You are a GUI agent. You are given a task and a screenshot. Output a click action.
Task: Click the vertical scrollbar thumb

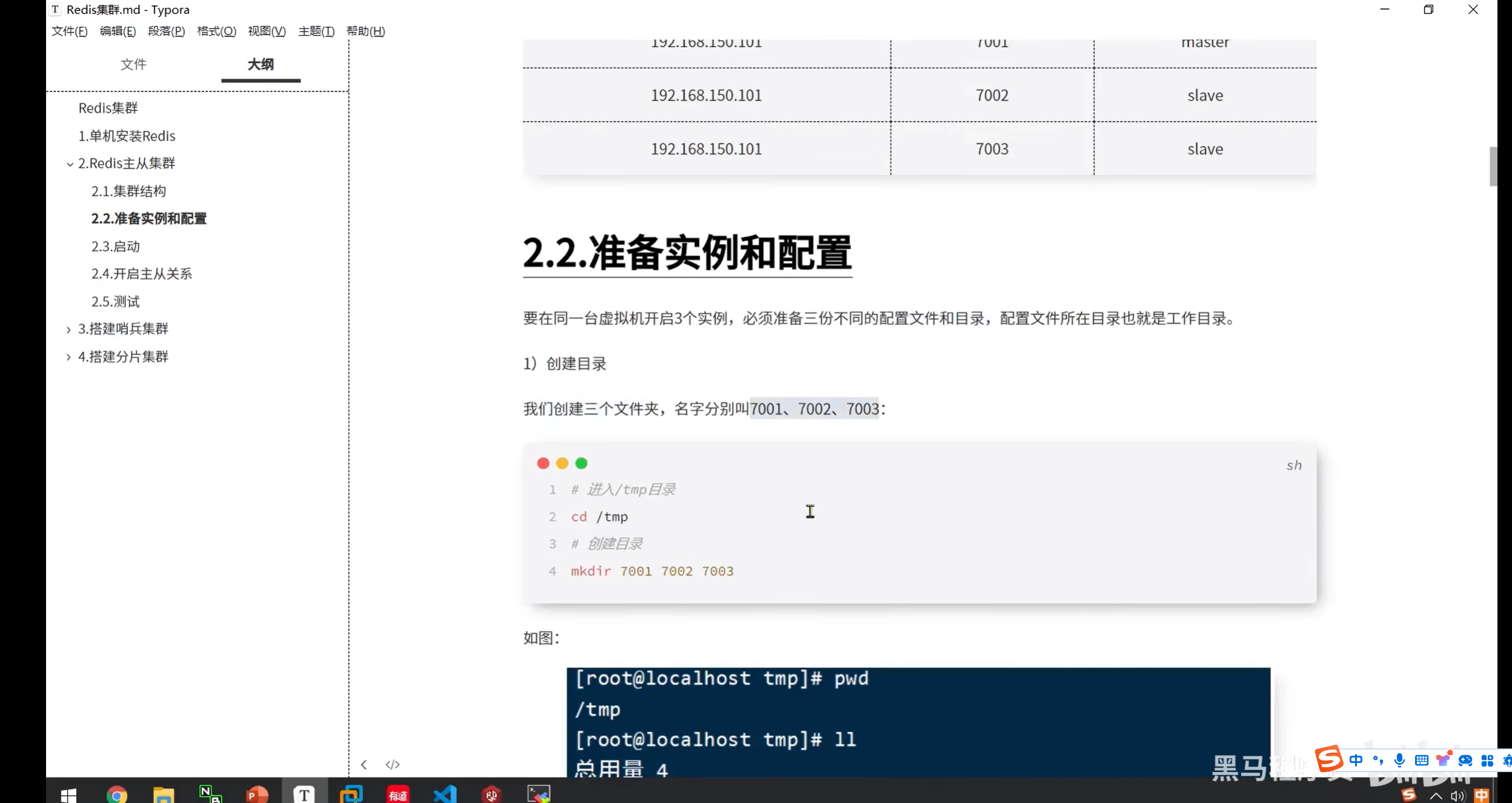[x=1493, y=166]
